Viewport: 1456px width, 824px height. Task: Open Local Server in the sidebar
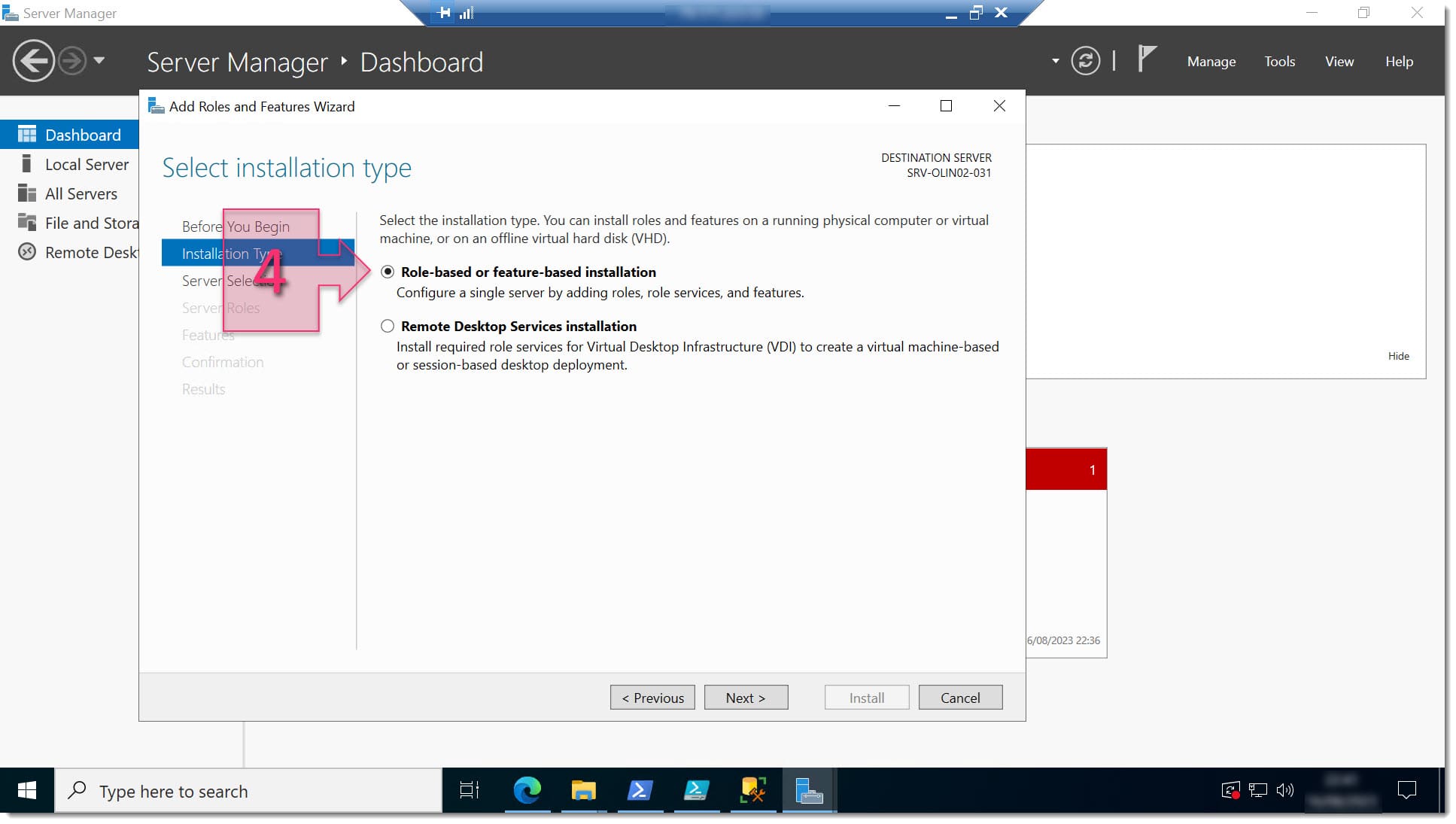[x=69, y=164]
